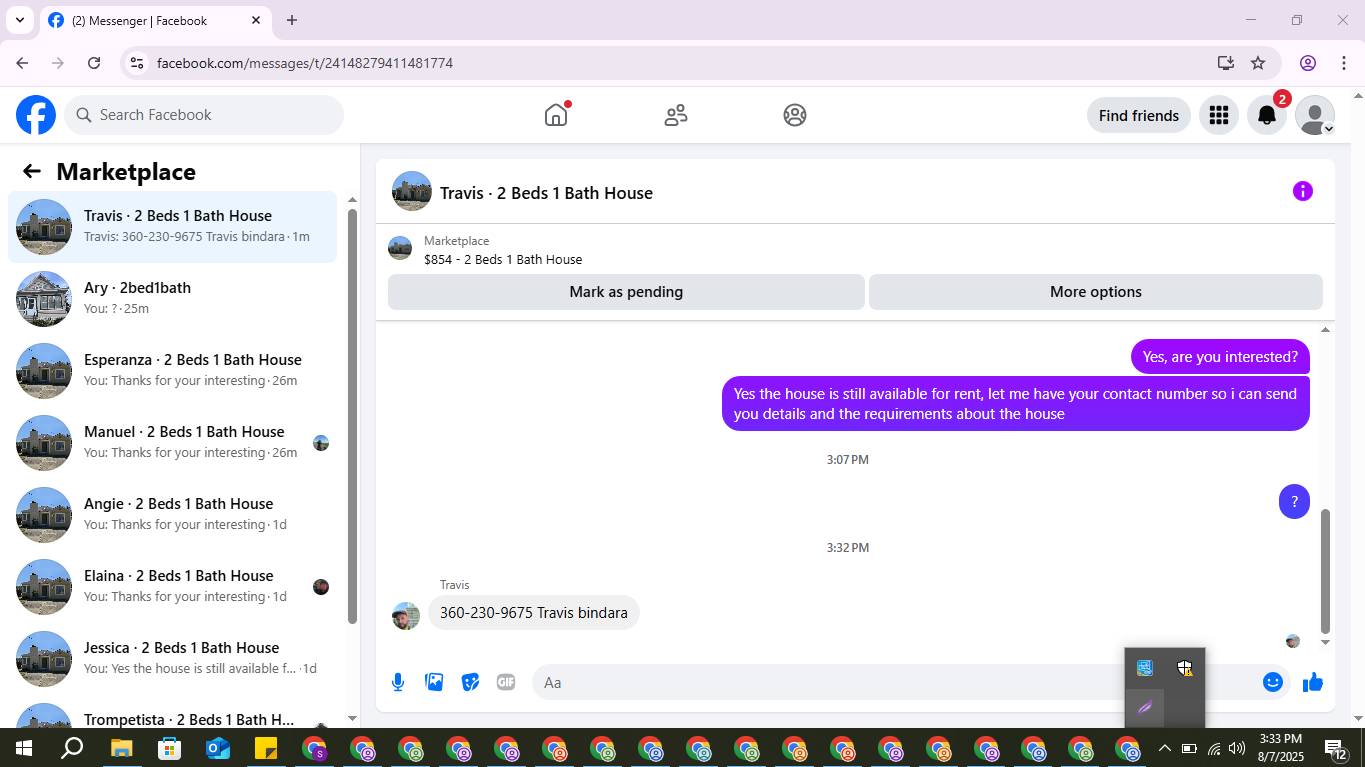Click the chat messages scrollbar thumb
This screenshot has height=767, width=1365.
click(1326, 570)
